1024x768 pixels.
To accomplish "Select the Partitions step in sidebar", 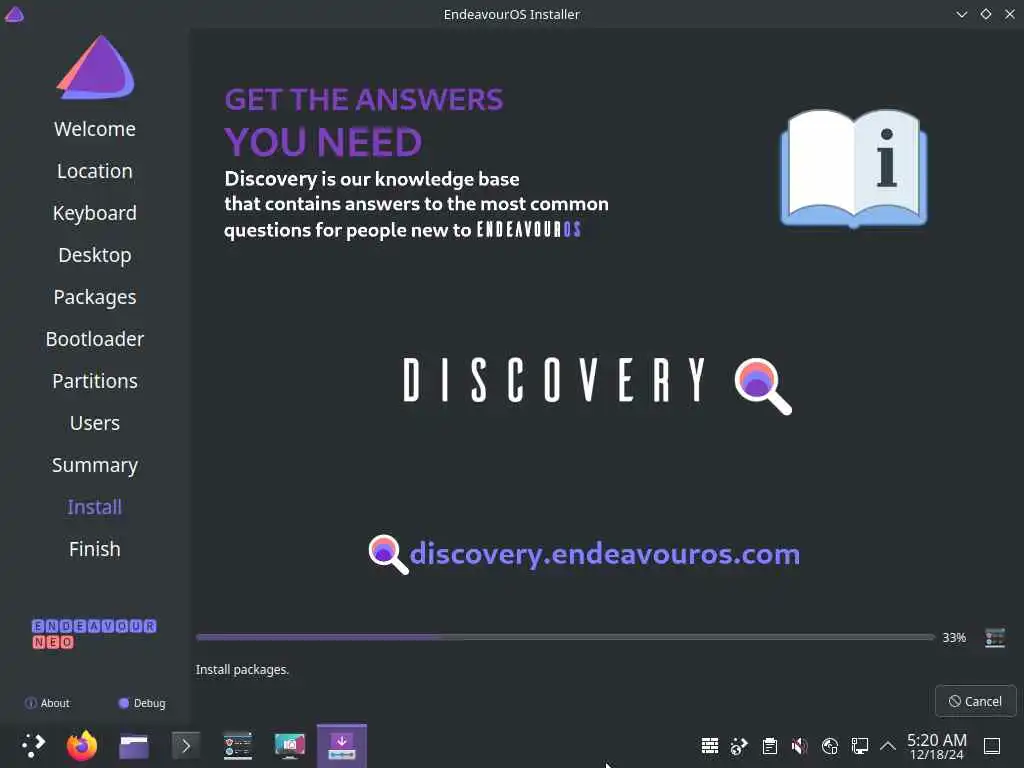I will [x=95, y=381].
